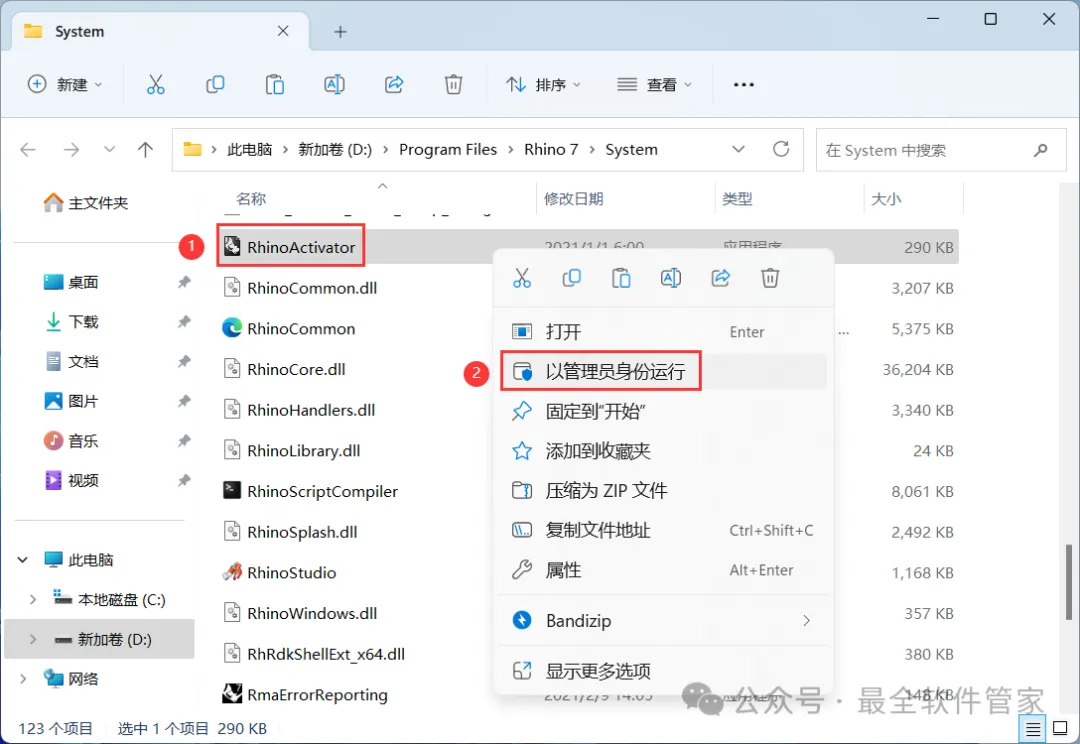Click the Copy icon in the top toolbar
Screen dimensions: 1080x744
(215, 85)
